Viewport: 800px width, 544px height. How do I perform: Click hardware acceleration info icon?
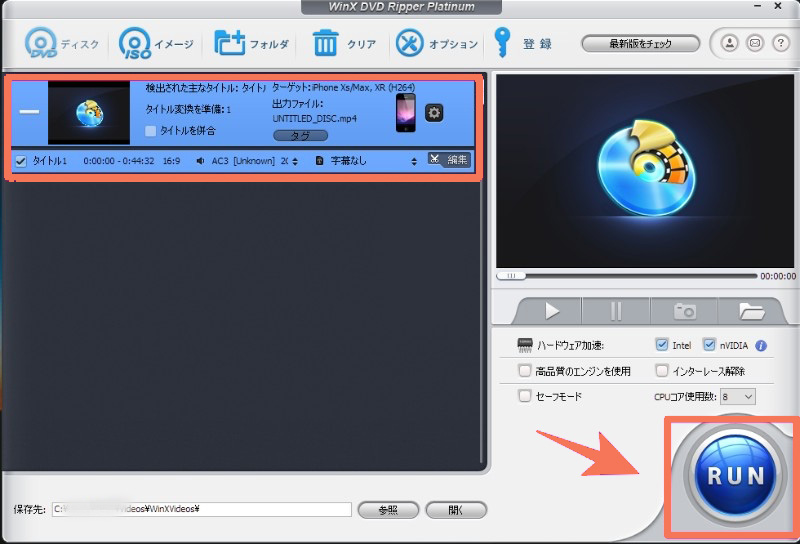761,346
